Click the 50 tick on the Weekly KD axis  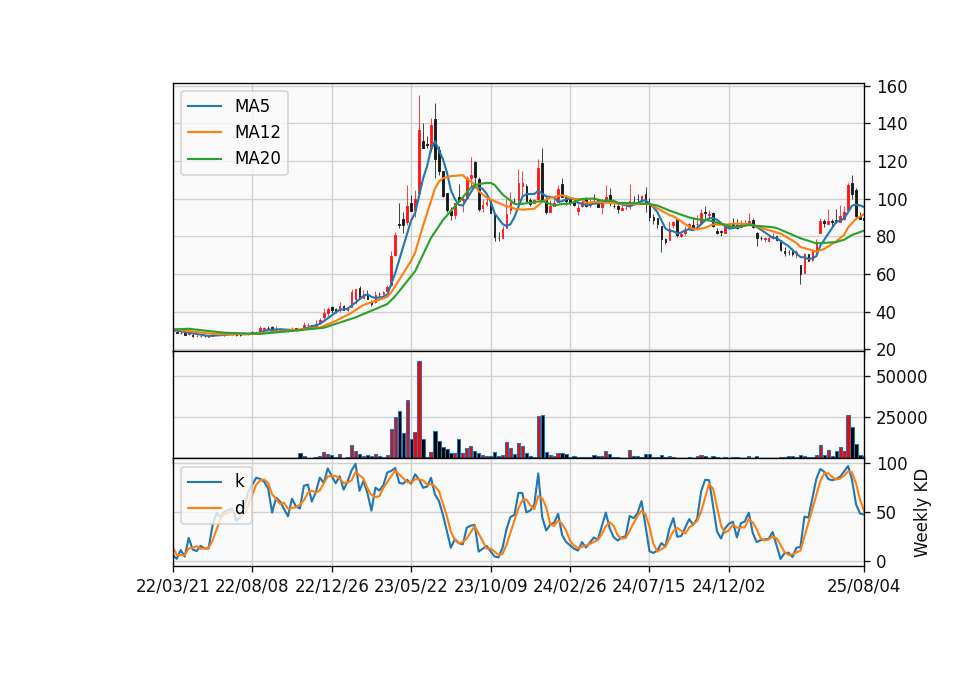887,513
